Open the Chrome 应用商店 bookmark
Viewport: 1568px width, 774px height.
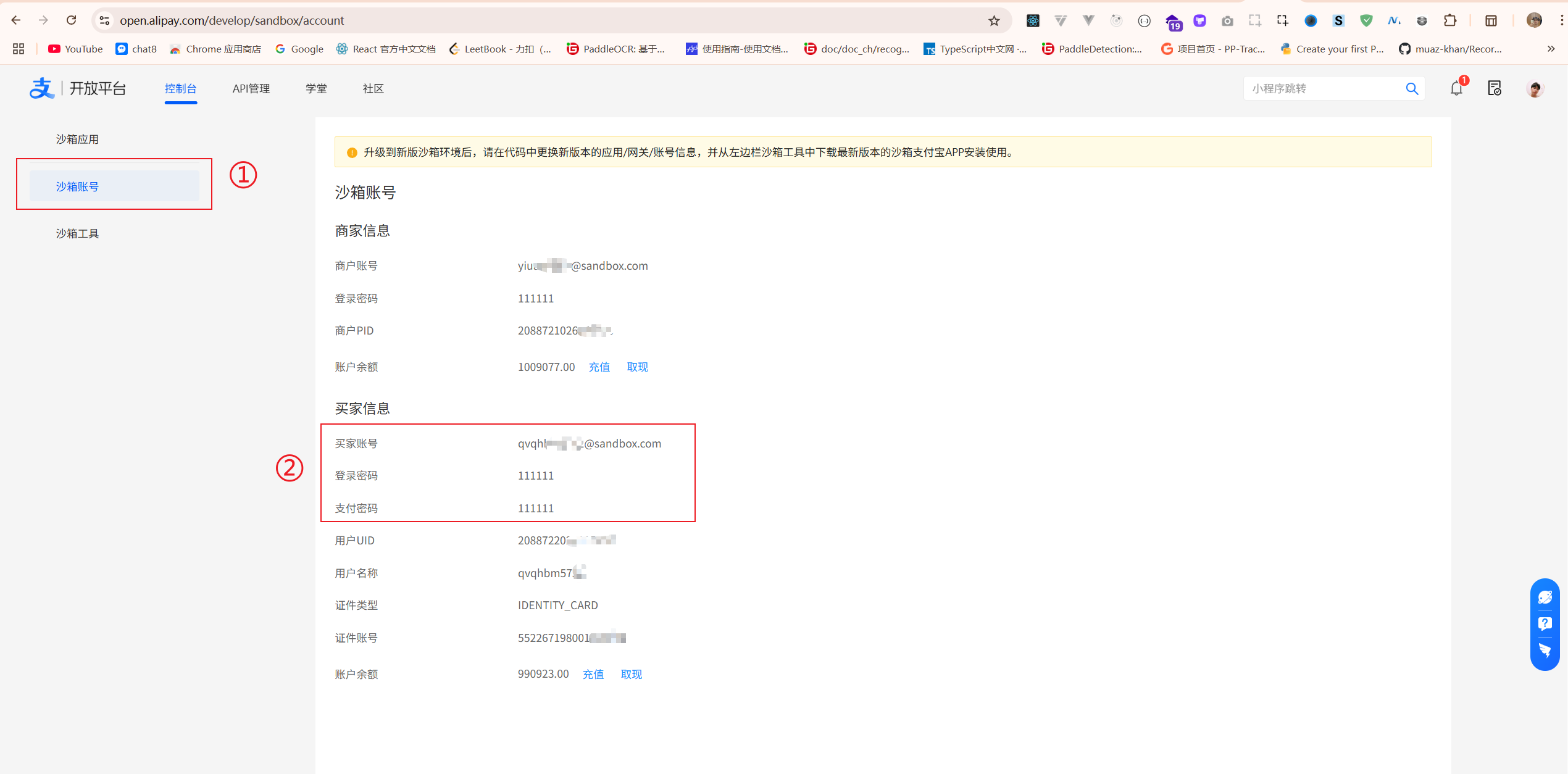[215, 49]
